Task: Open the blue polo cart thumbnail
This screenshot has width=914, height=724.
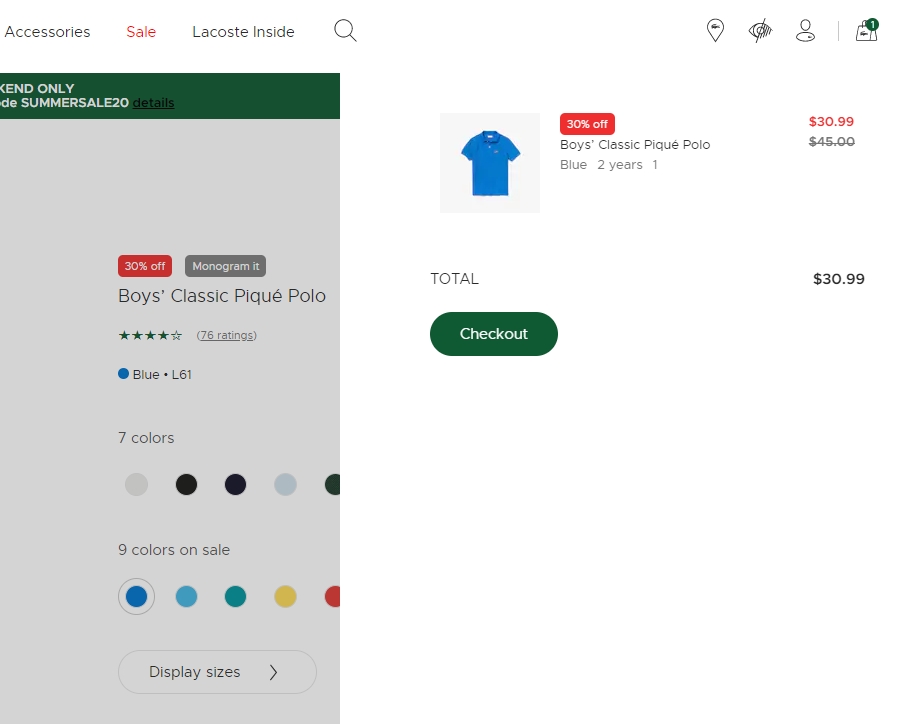Action: (x=490, y=163)
